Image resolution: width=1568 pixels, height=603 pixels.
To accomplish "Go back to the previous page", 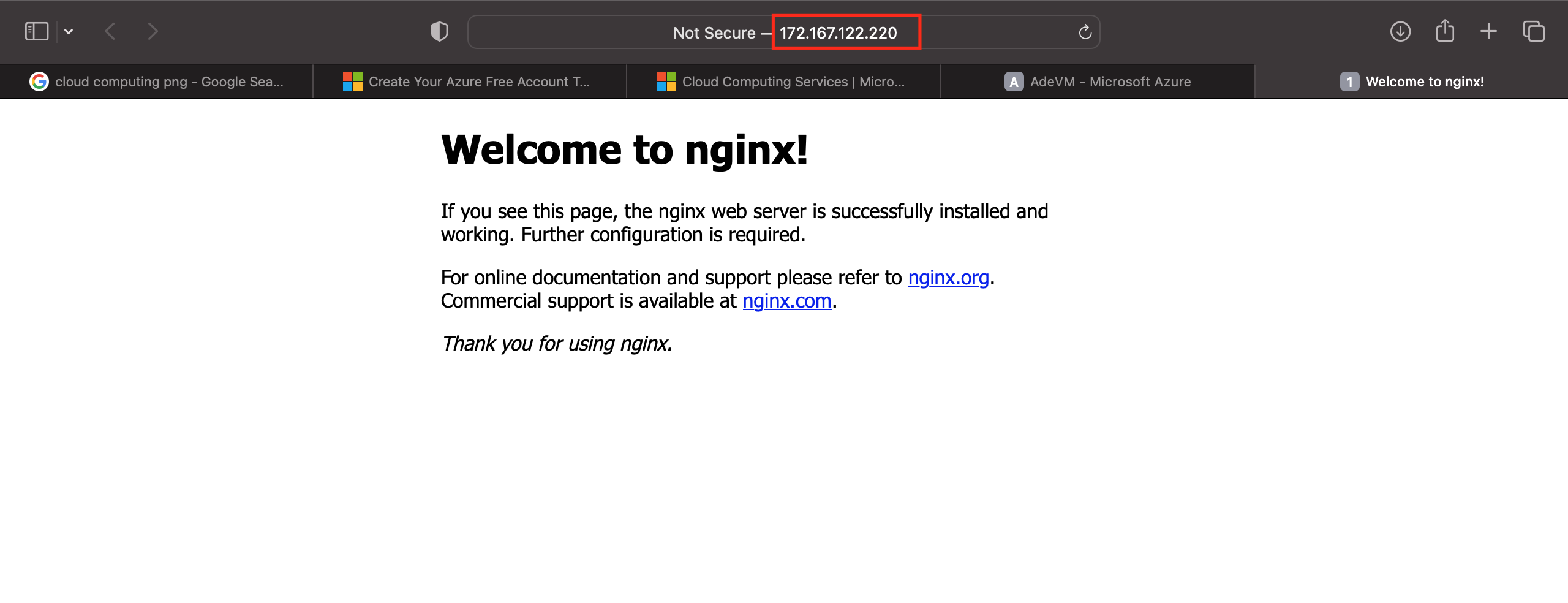I will click(x=110, y=31).
